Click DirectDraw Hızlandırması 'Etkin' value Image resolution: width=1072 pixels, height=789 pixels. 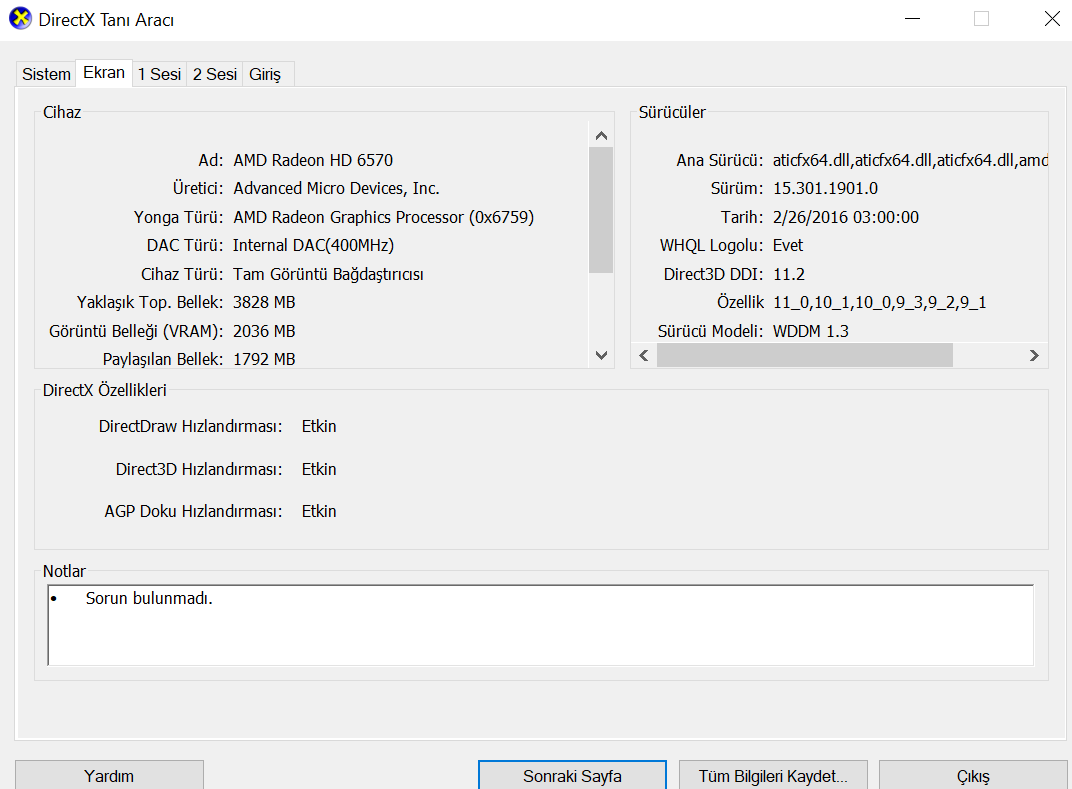click(319, 426)
